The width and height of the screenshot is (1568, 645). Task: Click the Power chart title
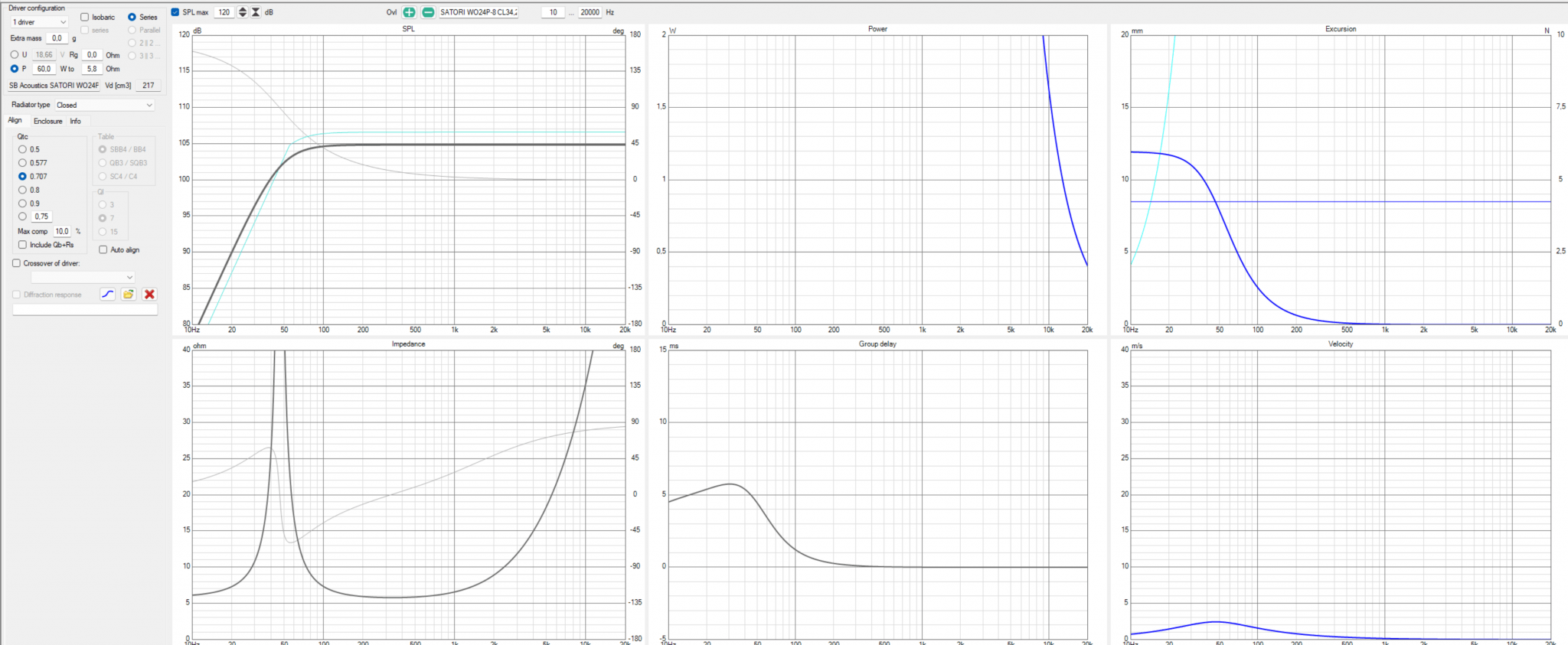[877, 29]
